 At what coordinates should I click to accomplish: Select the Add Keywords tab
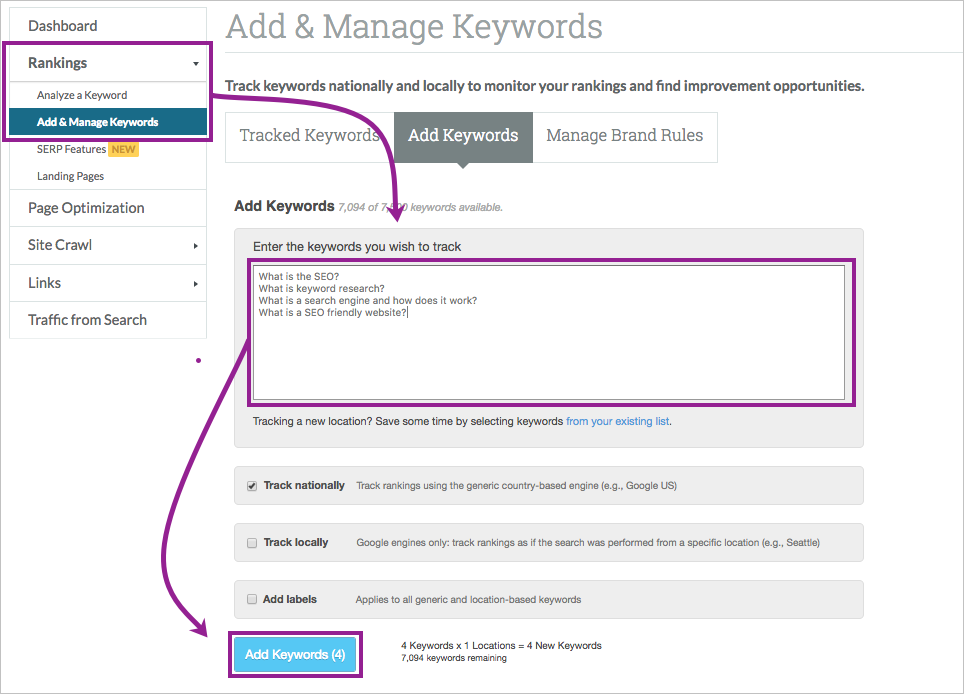tap(464, 135)
